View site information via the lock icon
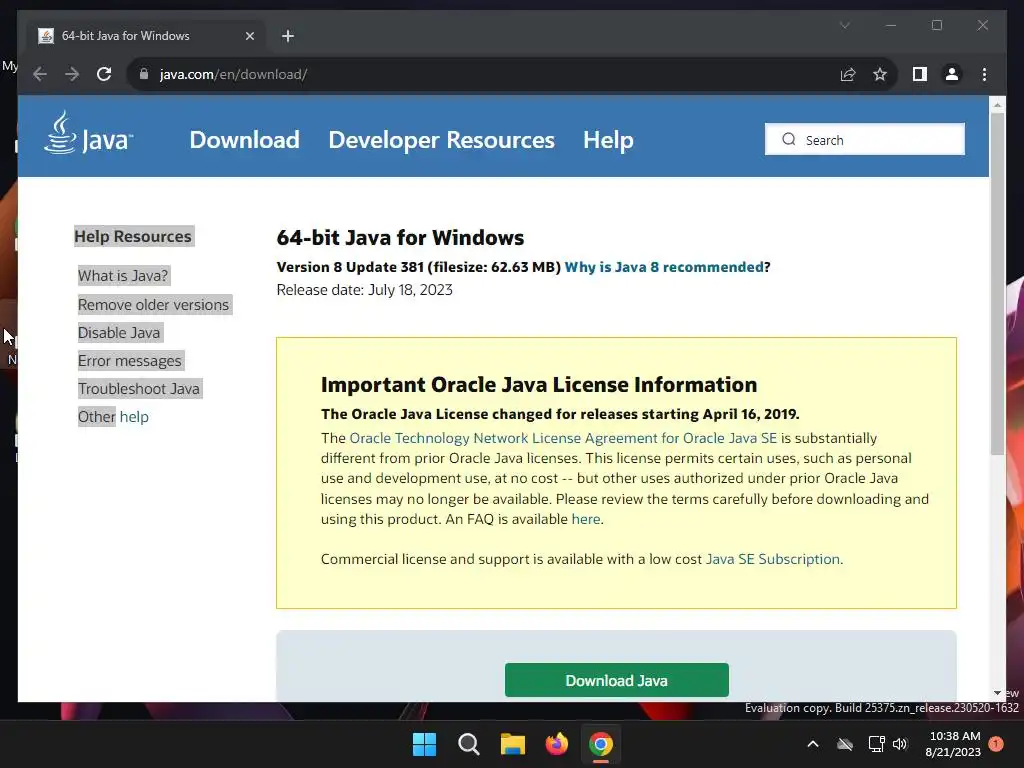Screen dimensions: 1024x768 (x=144, y=74)
